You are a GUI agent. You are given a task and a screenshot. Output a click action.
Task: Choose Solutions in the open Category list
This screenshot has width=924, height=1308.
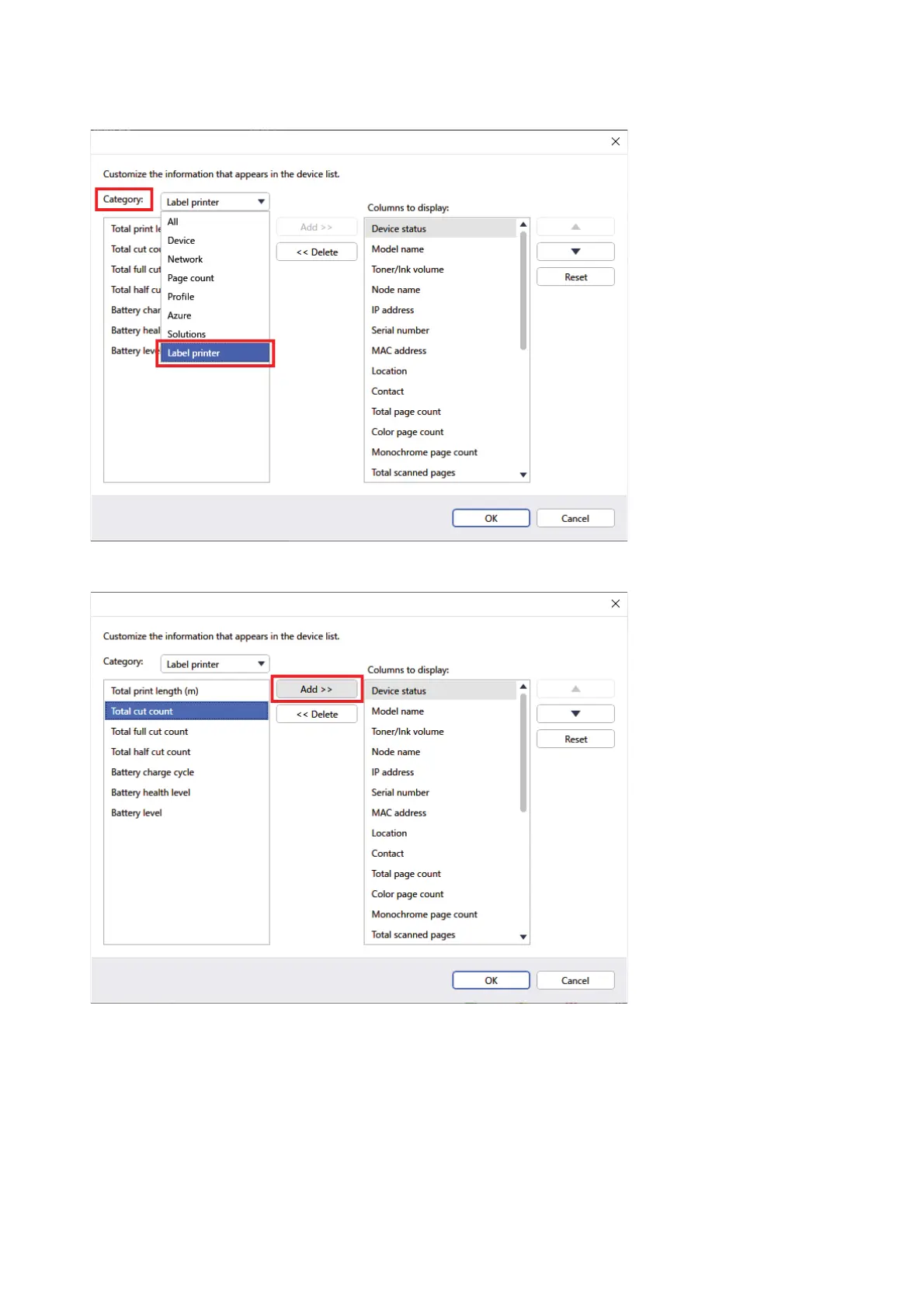point(215,334)
